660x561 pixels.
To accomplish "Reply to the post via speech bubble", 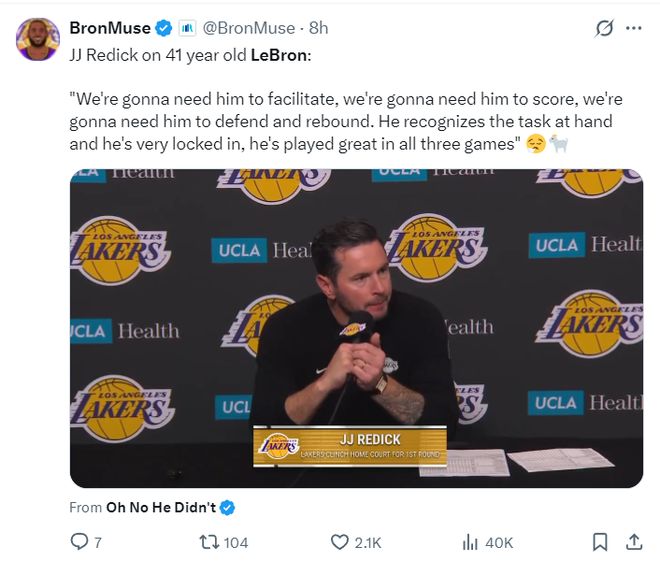I will [x=80, y=542].
